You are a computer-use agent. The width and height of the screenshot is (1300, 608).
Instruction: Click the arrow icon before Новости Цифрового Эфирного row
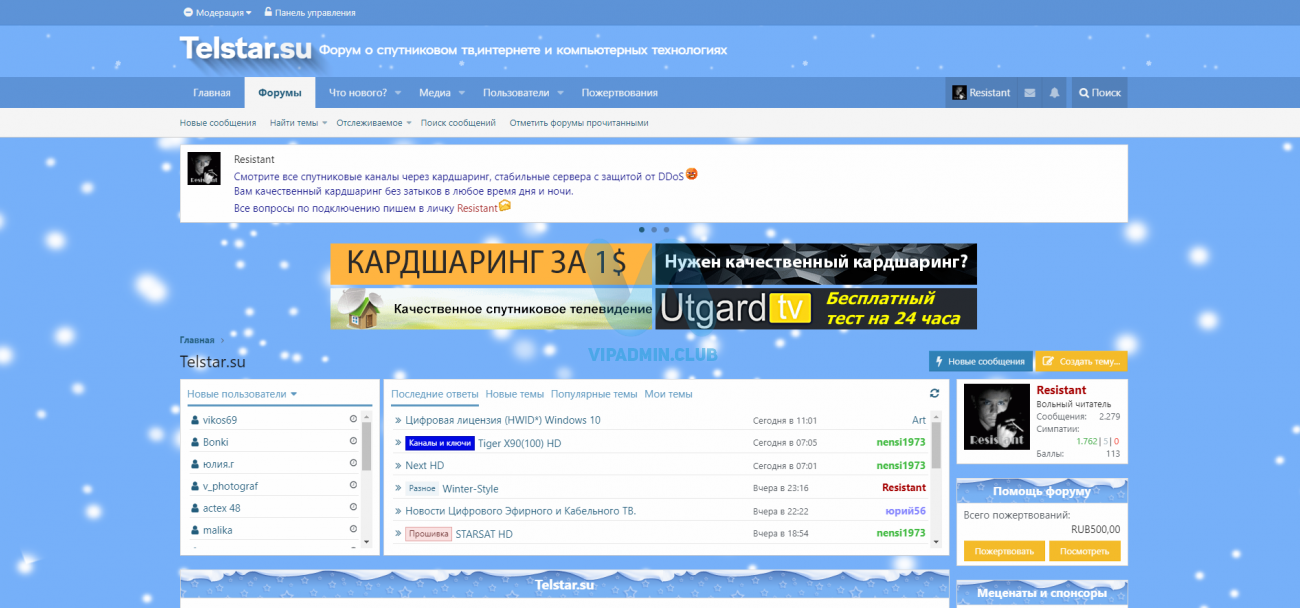coord(398,511)
